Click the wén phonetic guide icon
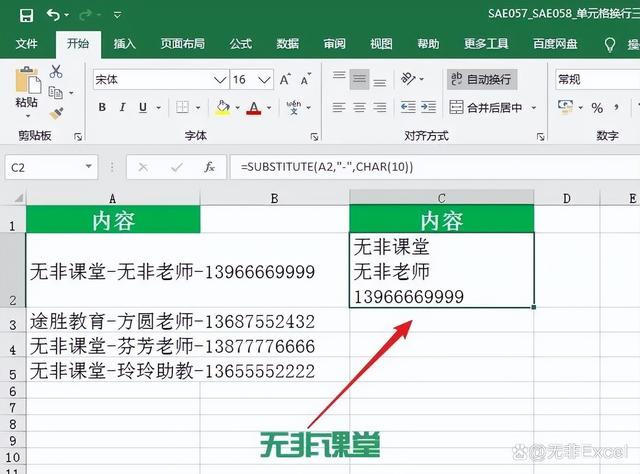Viewport: 640px width, 474px height. point(293,107)
